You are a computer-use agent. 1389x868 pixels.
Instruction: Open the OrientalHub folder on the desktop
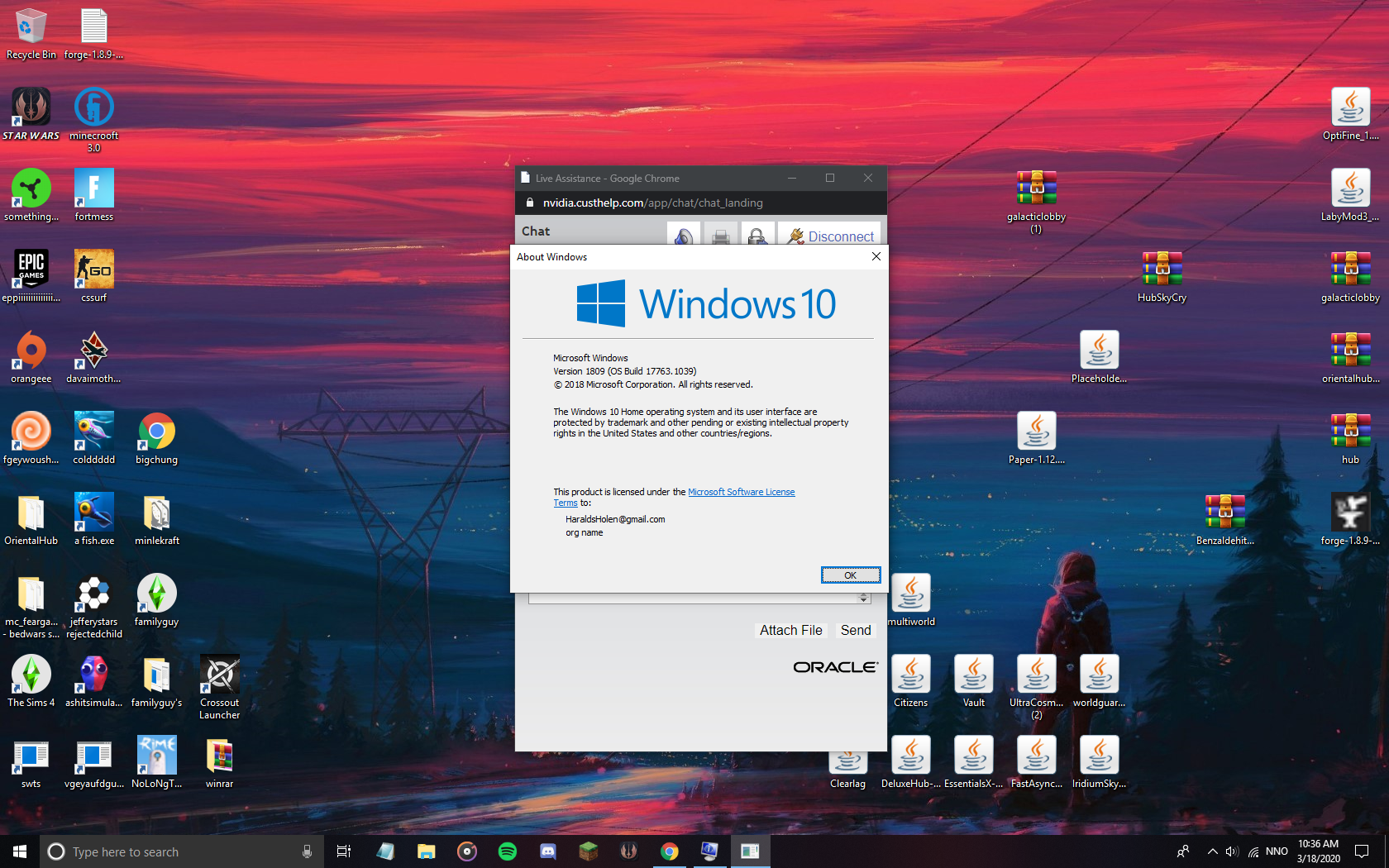click(x=31, y=519)
